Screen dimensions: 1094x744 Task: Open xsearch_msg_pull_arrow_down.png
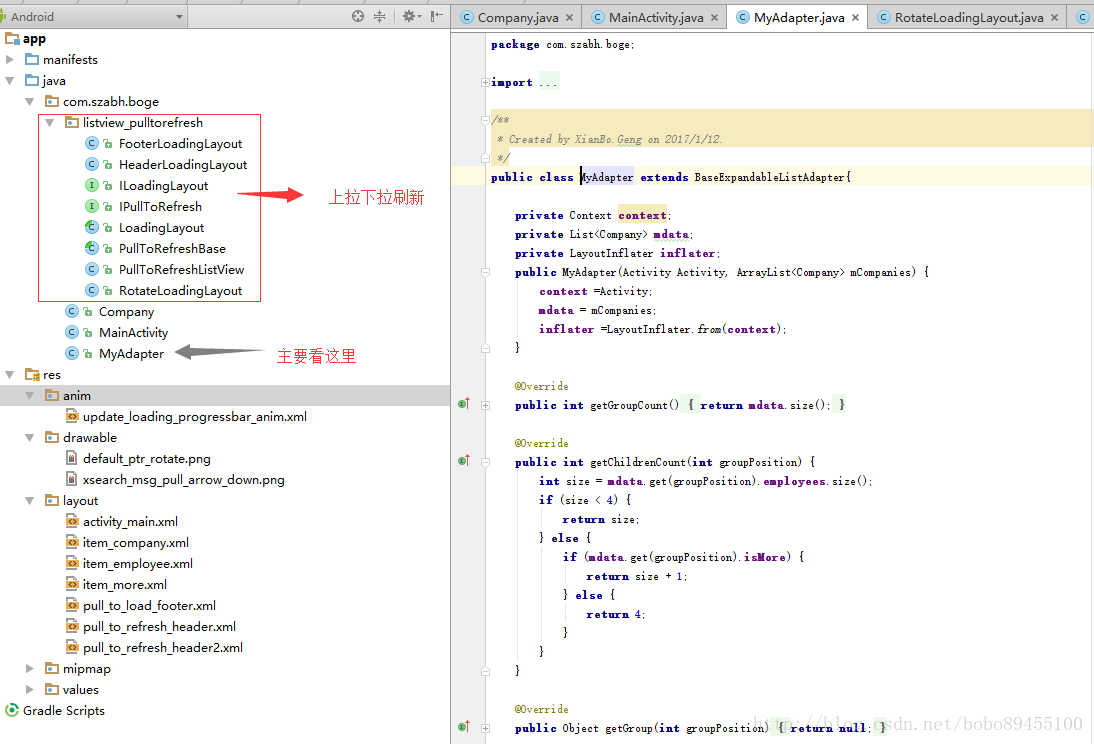[183, 479]
